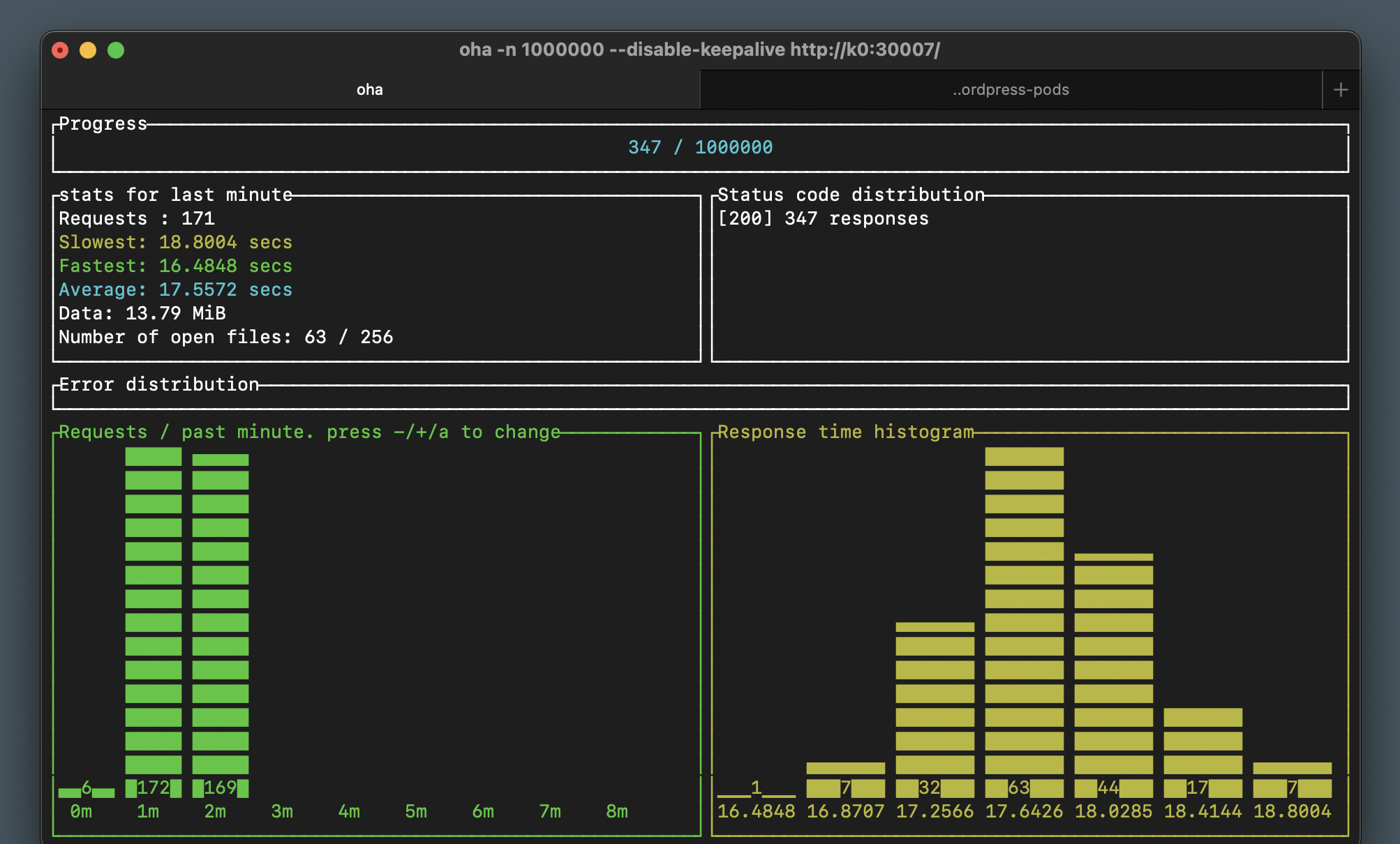Click the 2m axis label
Screen dimensions: 1400x844
[215, 811]
